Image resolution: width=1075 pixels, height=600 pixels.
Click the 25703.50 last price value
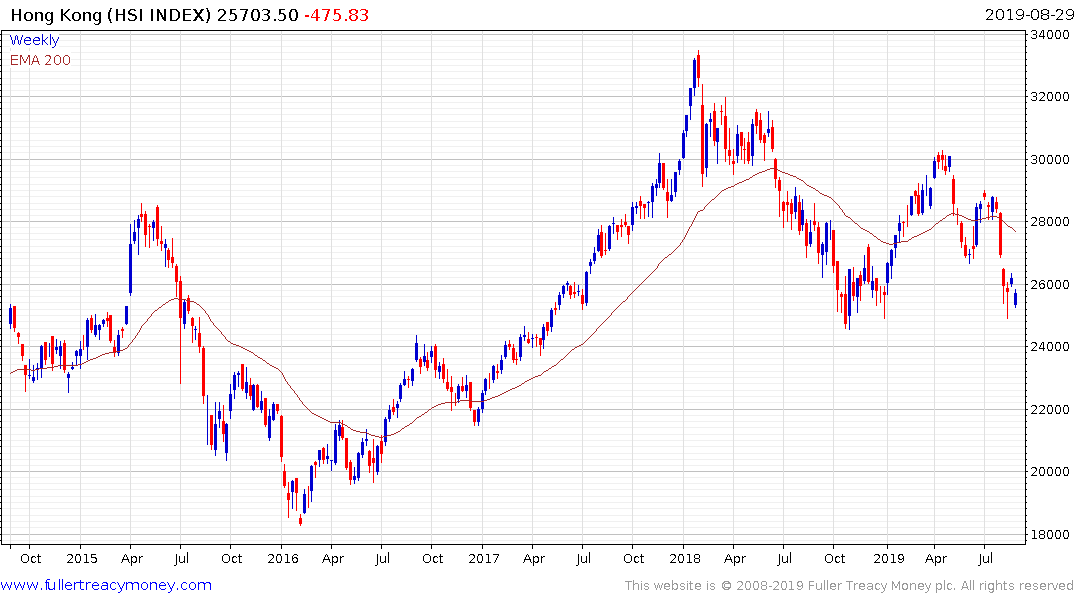pyautogui.click(x=258, y=15)
